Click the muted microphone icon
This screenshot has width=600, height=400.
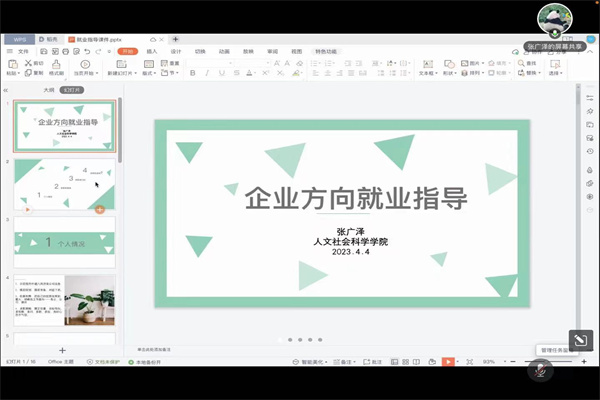point(541,369)
